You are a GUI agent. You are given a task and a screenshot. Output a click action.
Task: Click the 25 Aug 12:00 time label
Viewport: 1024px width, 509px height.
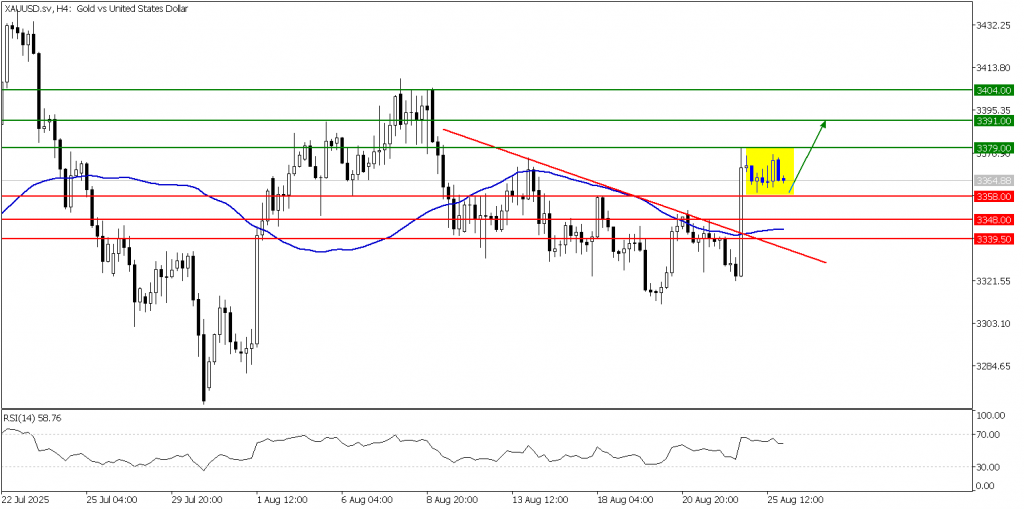[793, 499]
